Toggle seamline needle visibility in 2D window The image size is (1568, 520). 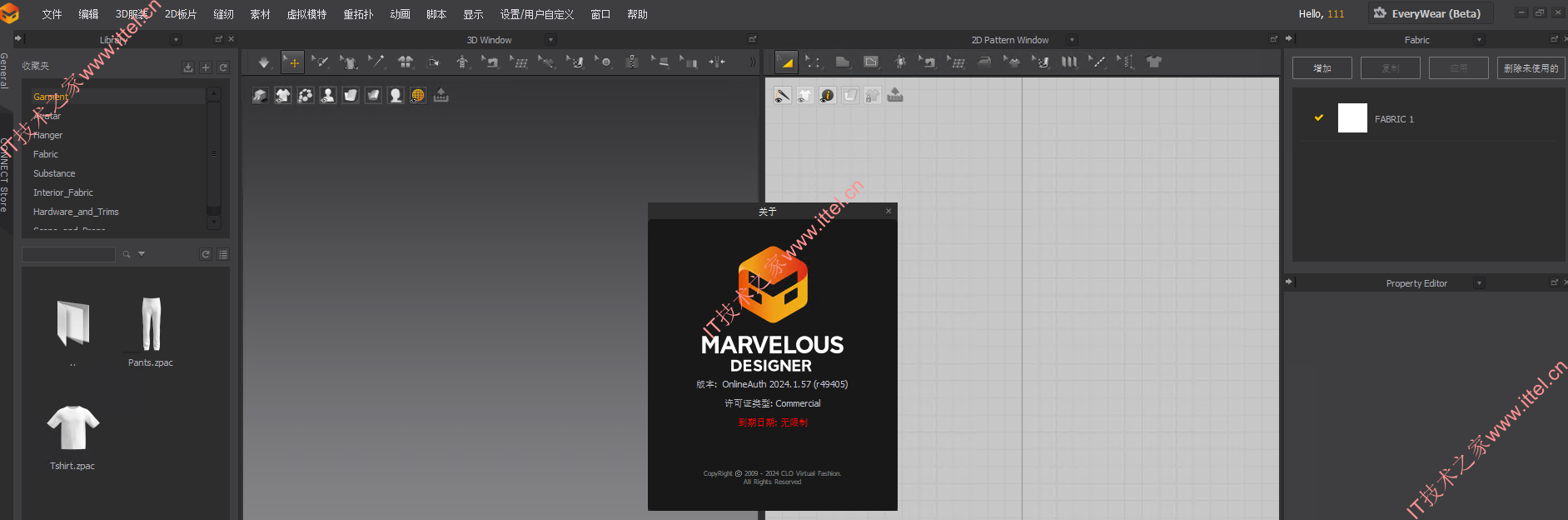click(x=783, y=96)
